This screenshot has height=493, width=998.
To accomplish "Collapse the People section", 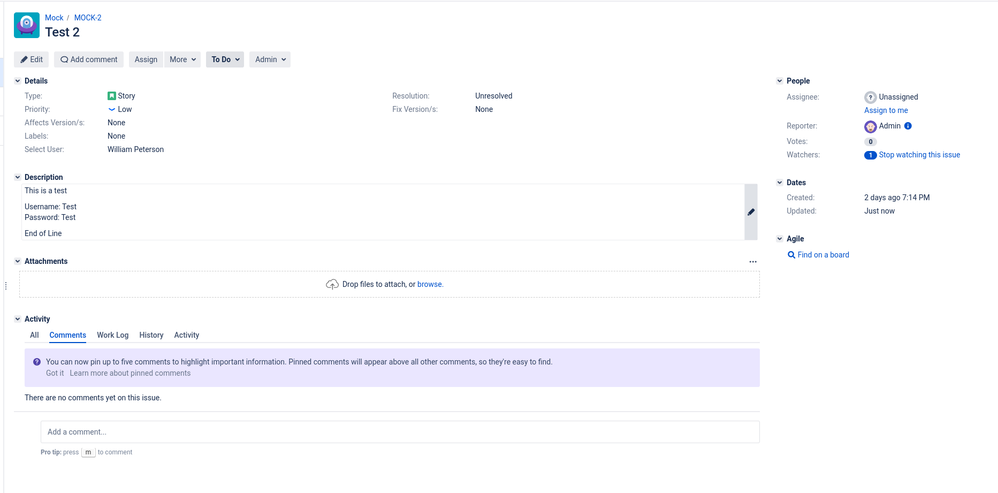I will coord(780,81).
